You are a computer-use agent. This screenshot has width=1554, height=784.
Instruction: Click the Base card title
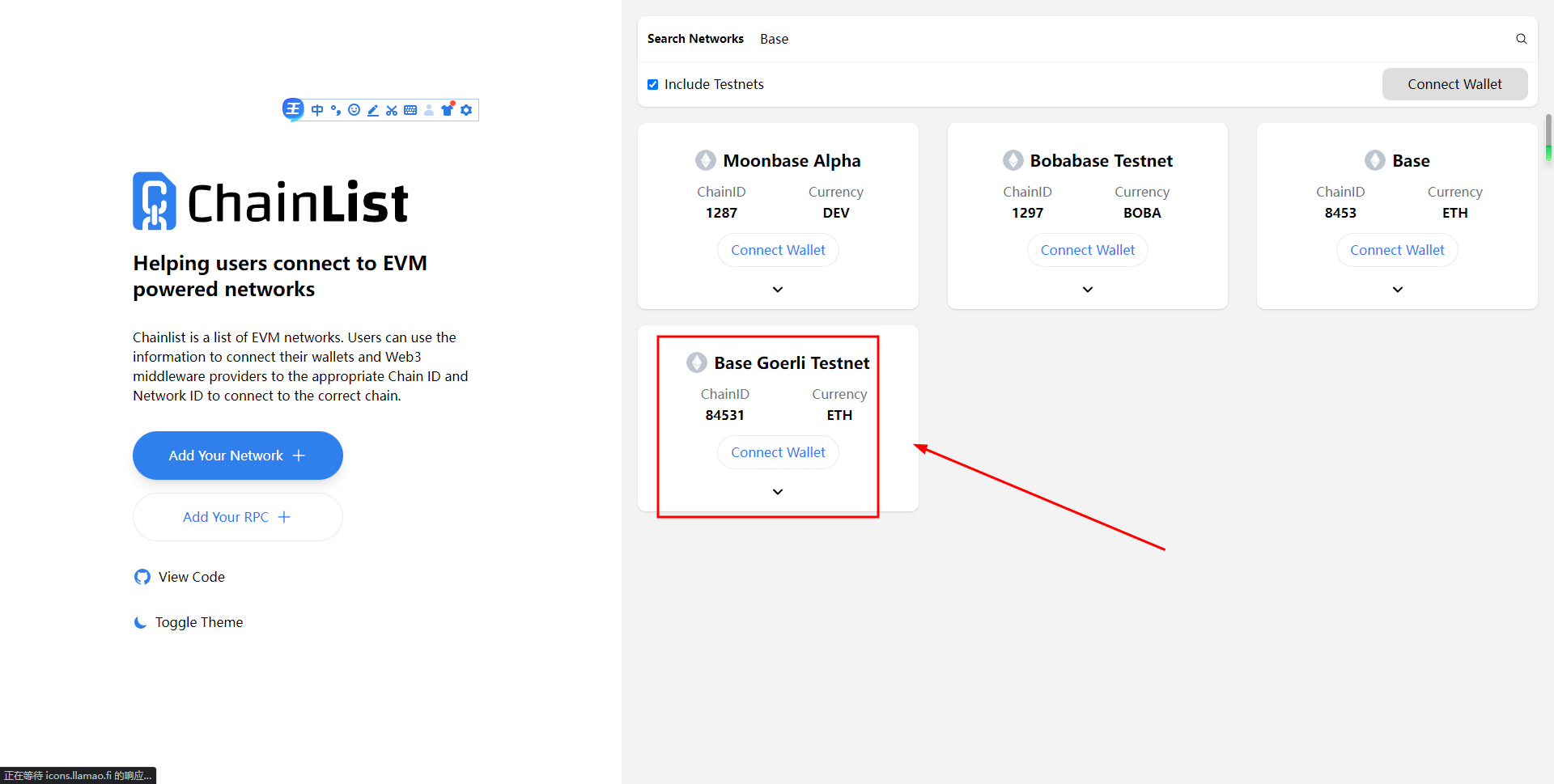pos(1411,160)
